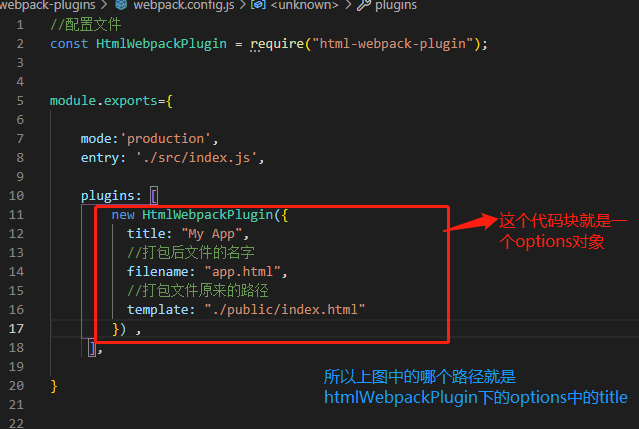Image resolution: width=639 pixels, height=429 pixels.
Task: Click the comment '//打包后文件的名字'
Action: coord(191,253)
